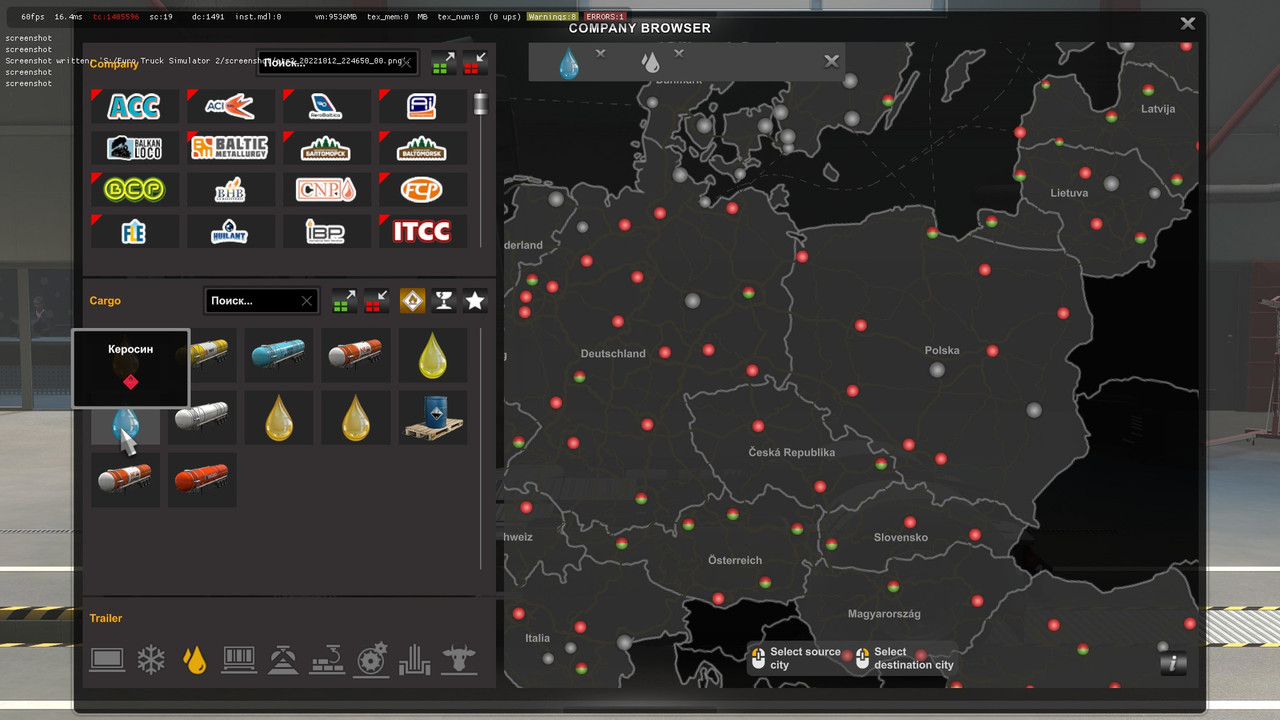The image size is (1280, 720).
Task: Select the blue drop map filter chip
Action: (569, 65)
